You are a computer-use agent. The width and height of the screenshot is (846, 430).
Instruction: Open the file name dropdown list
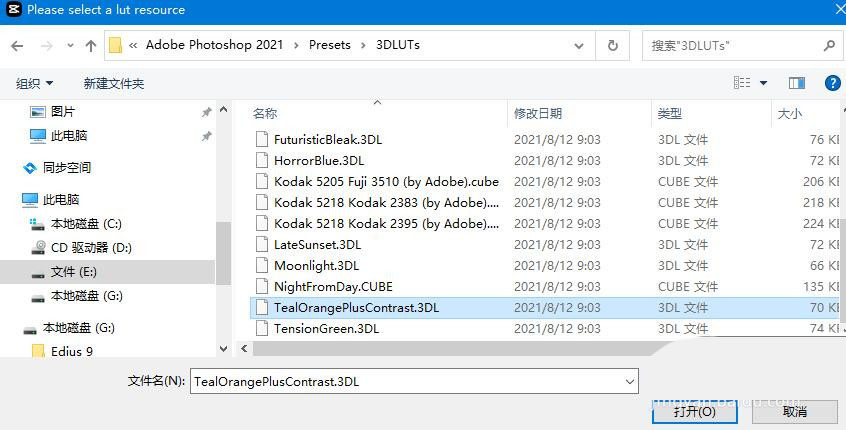[629, 381]
